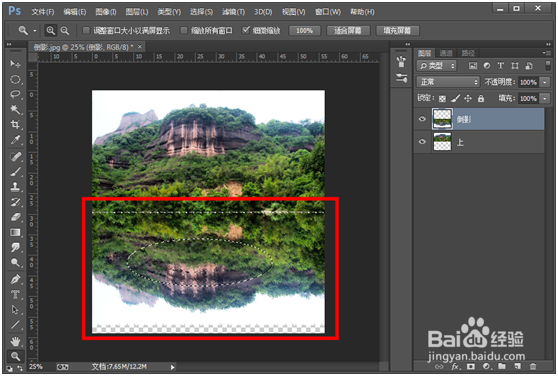Open the layers panel flyout menu

(x=547, y=53)
